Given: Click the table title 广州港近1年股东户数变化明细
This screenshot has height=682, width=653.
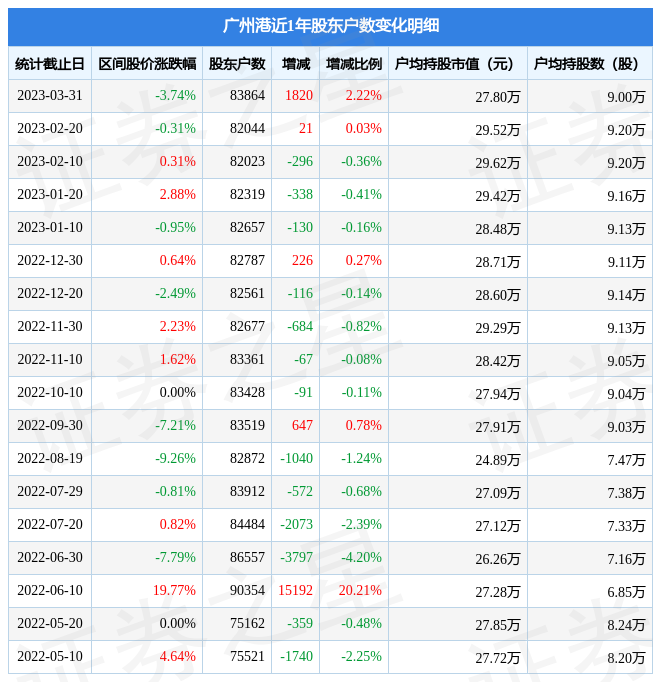Looking at the screenshot, I should [x=331, y=26].
